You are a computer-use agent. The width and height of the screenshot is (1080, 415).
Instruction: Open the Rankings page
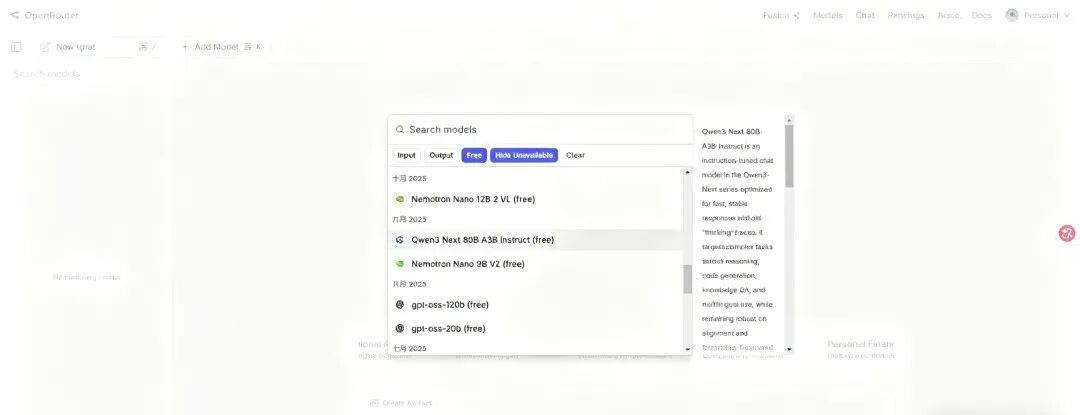point(906,15)
